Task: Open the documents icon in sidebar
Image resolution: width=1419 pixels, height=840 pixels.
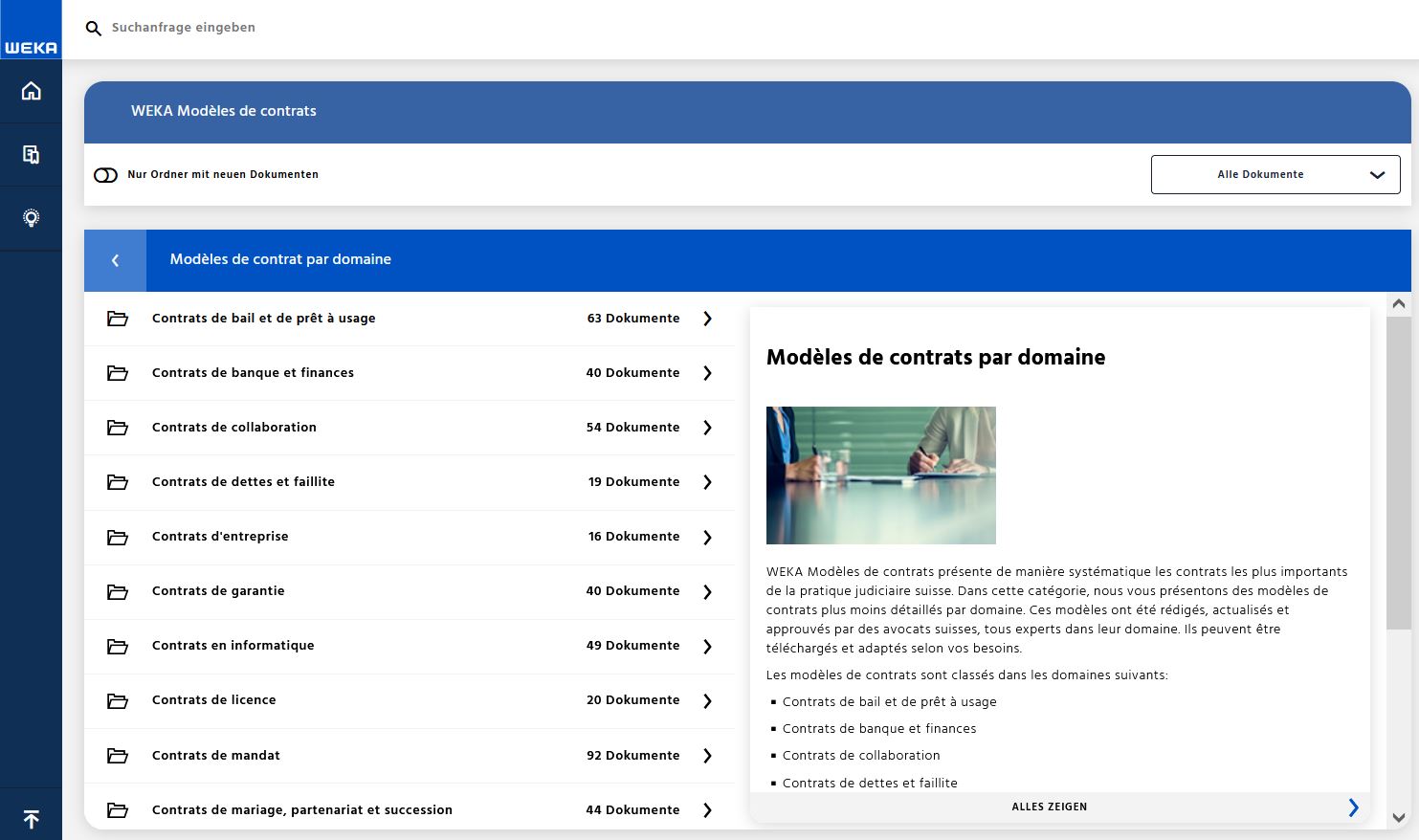Action: coord(31,154)
